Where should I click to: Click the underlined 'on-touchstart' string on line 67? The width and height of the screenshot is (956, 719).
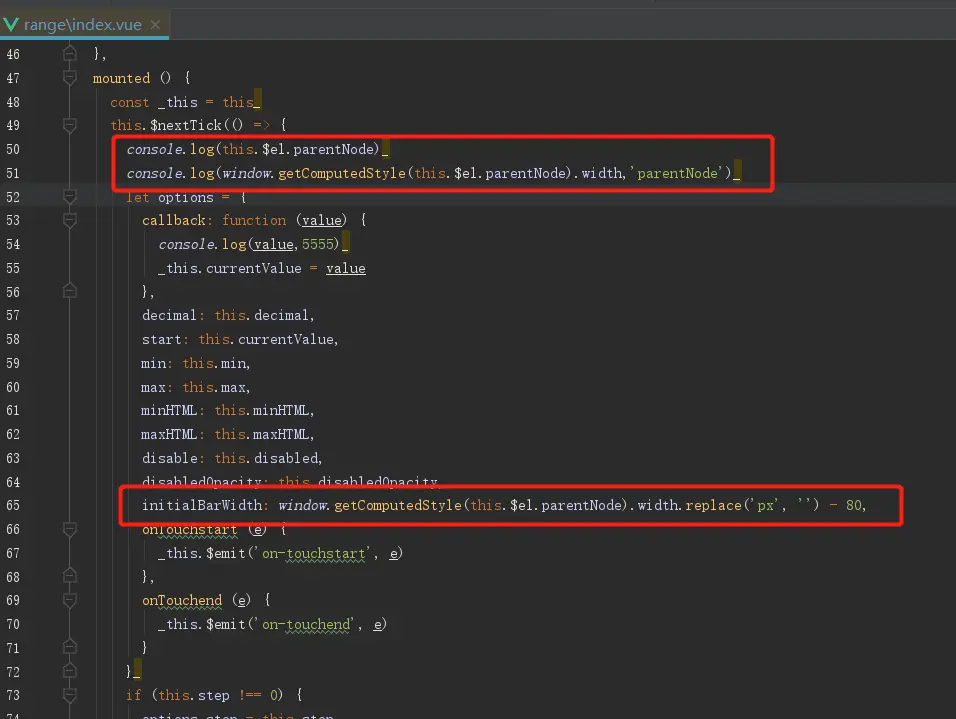(311, 554)
